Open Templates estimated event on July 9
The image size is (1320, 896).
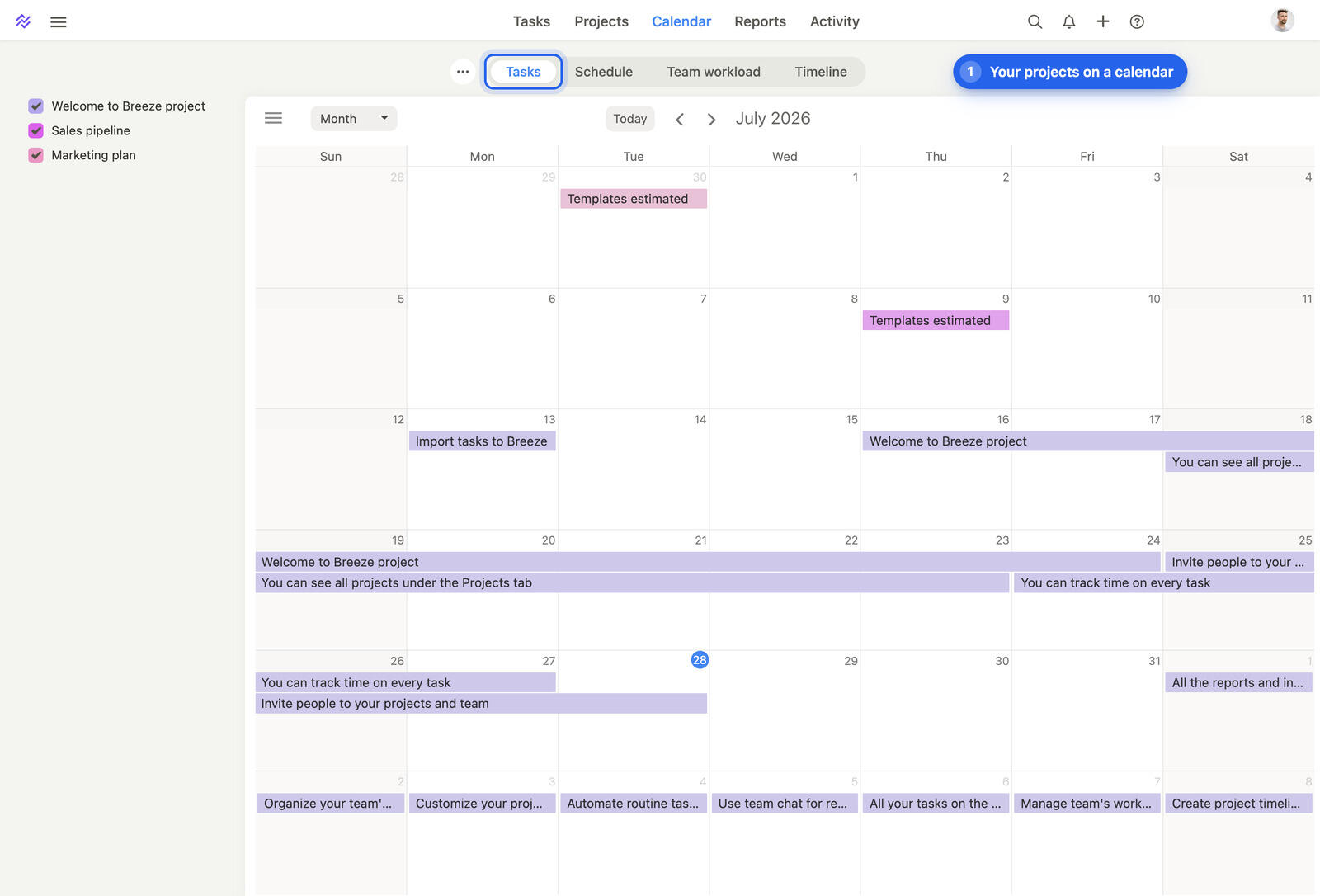point(936,320)
